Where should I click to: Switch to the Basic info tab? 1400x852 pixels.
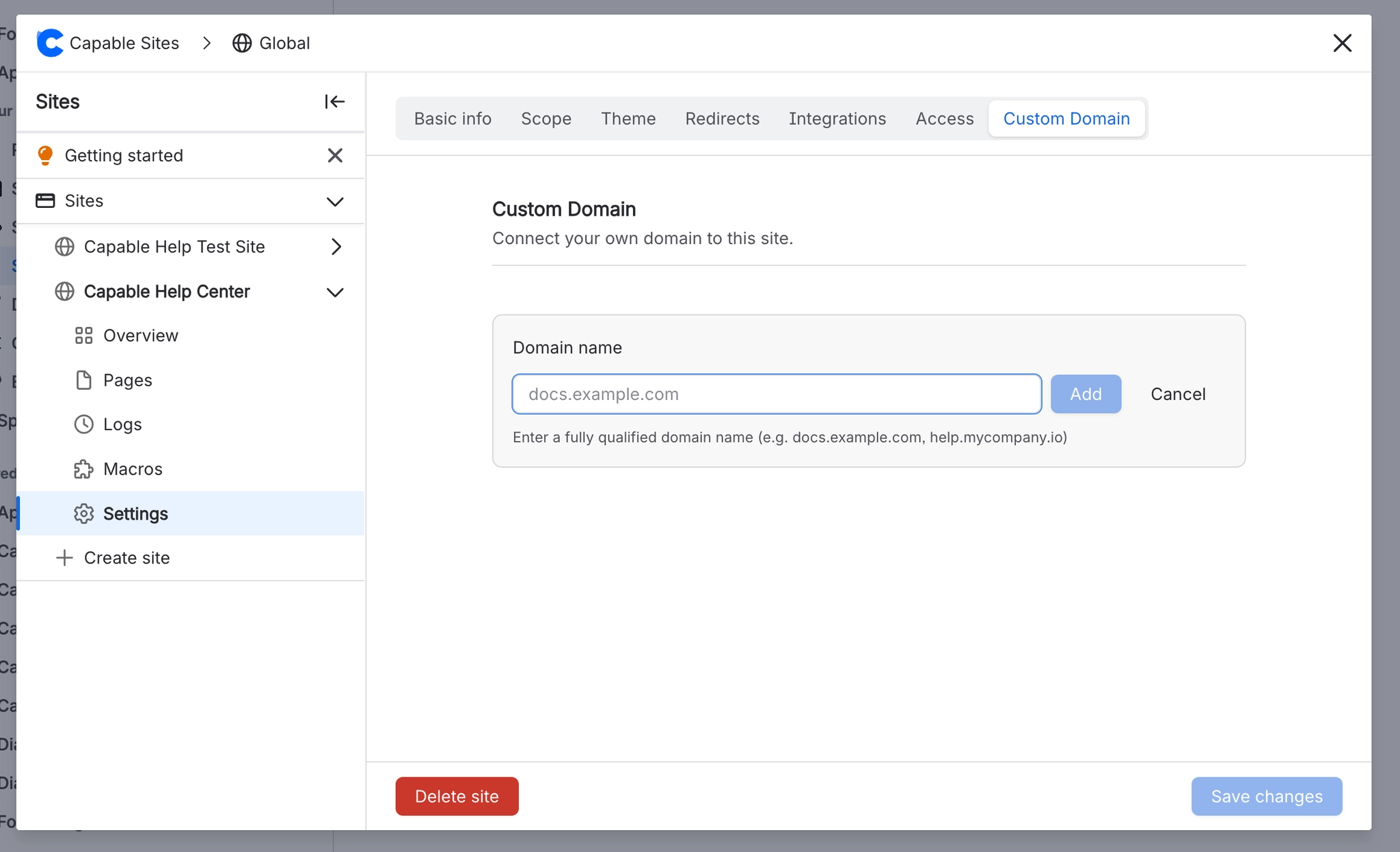(x=453, y=119)
